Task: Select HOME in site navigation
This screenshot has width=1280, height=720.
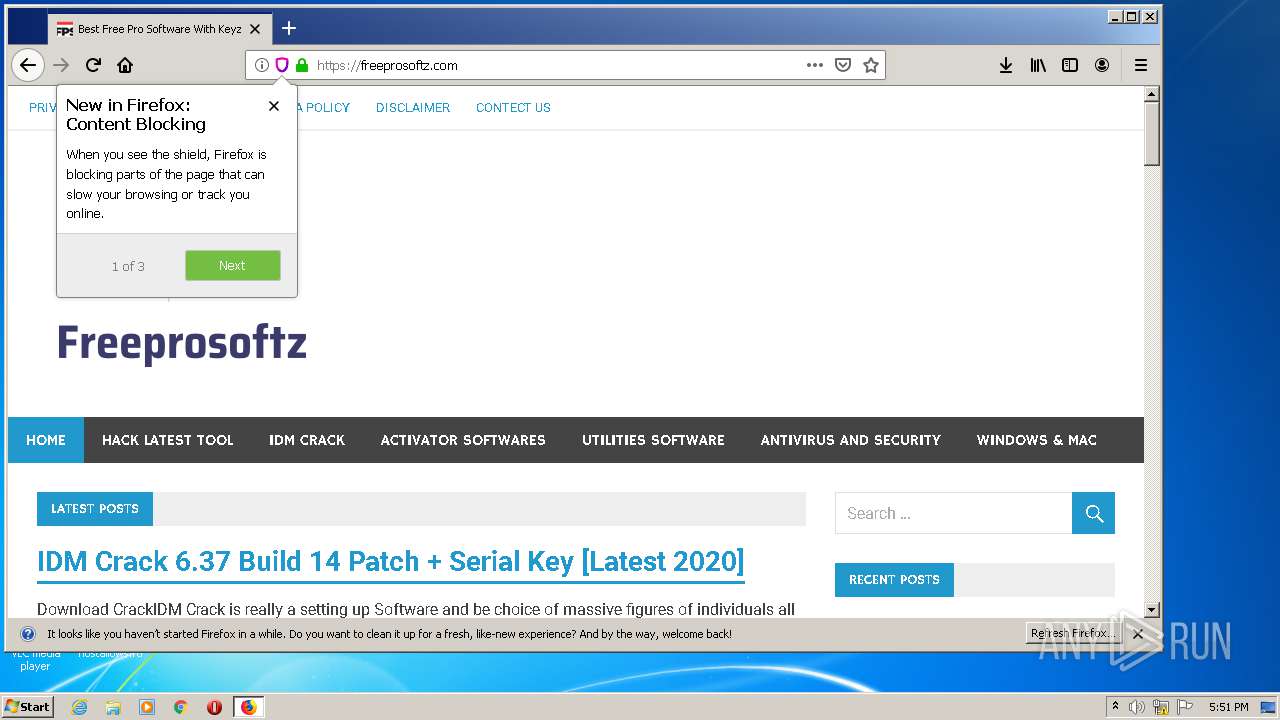Action: [x=46, y=440]
